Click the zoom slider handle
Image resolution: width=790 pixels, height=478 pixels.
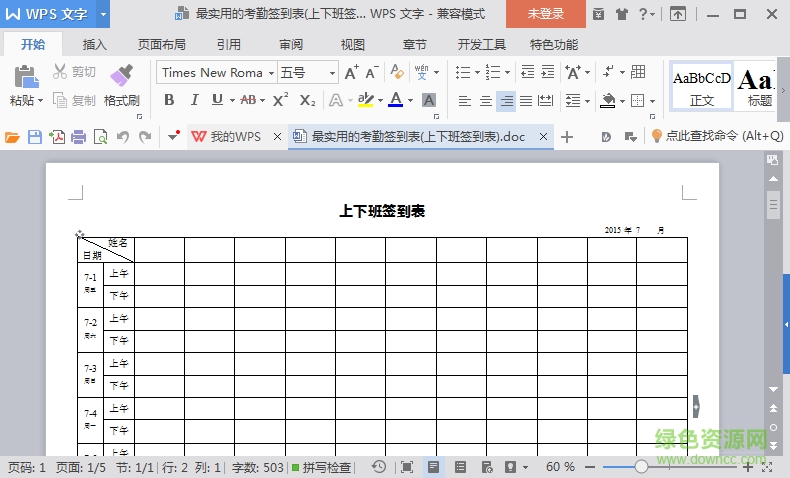click(x=641, y=467)
